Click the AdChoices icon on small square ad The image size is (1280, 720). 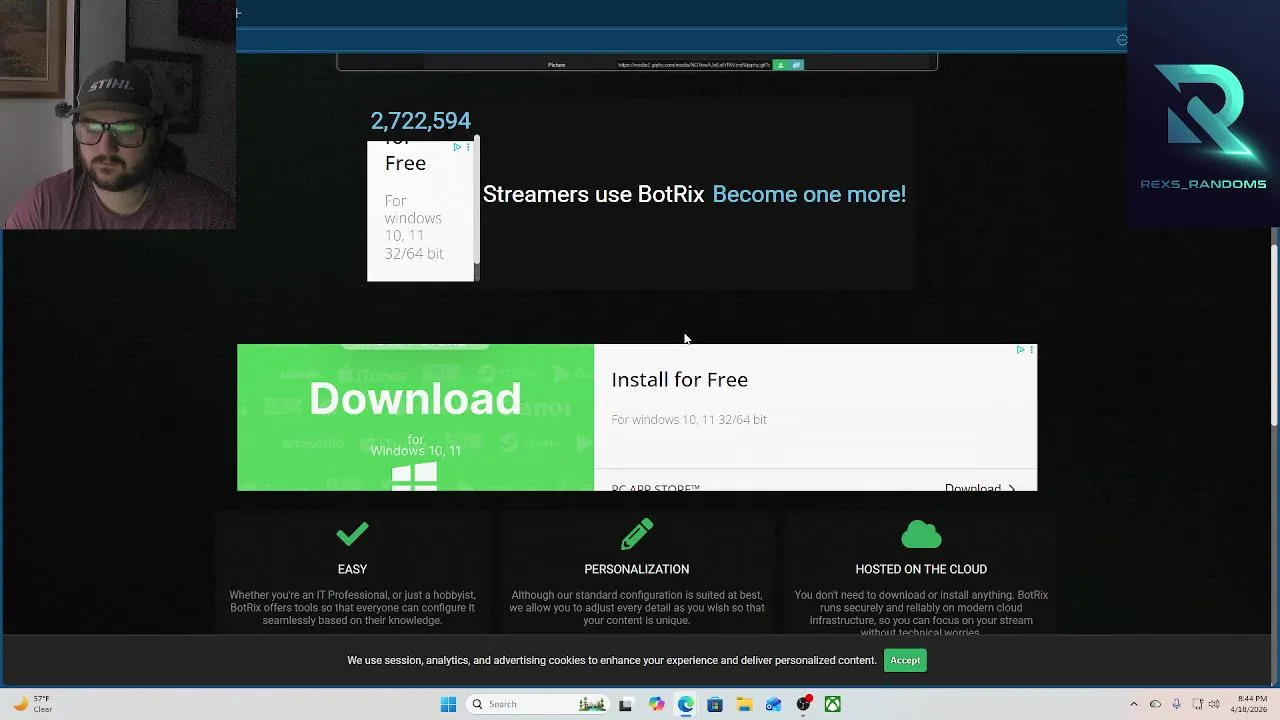[457, 147]
